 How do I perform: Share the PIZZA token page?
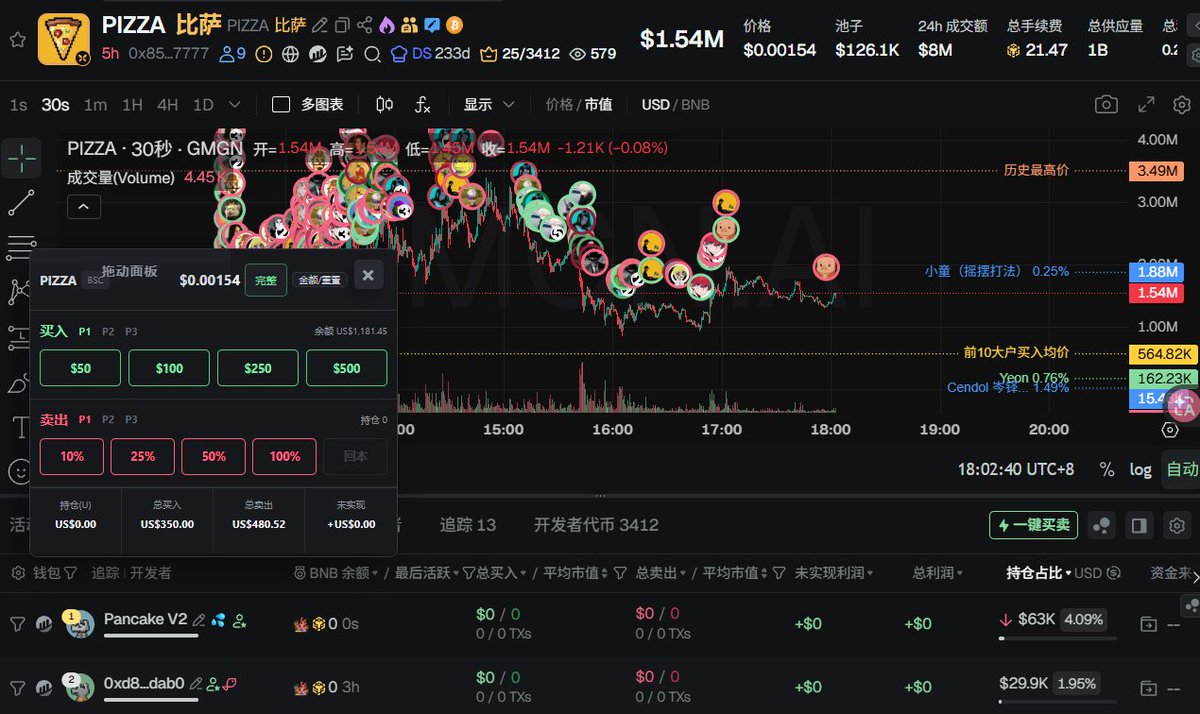point(364,25)
